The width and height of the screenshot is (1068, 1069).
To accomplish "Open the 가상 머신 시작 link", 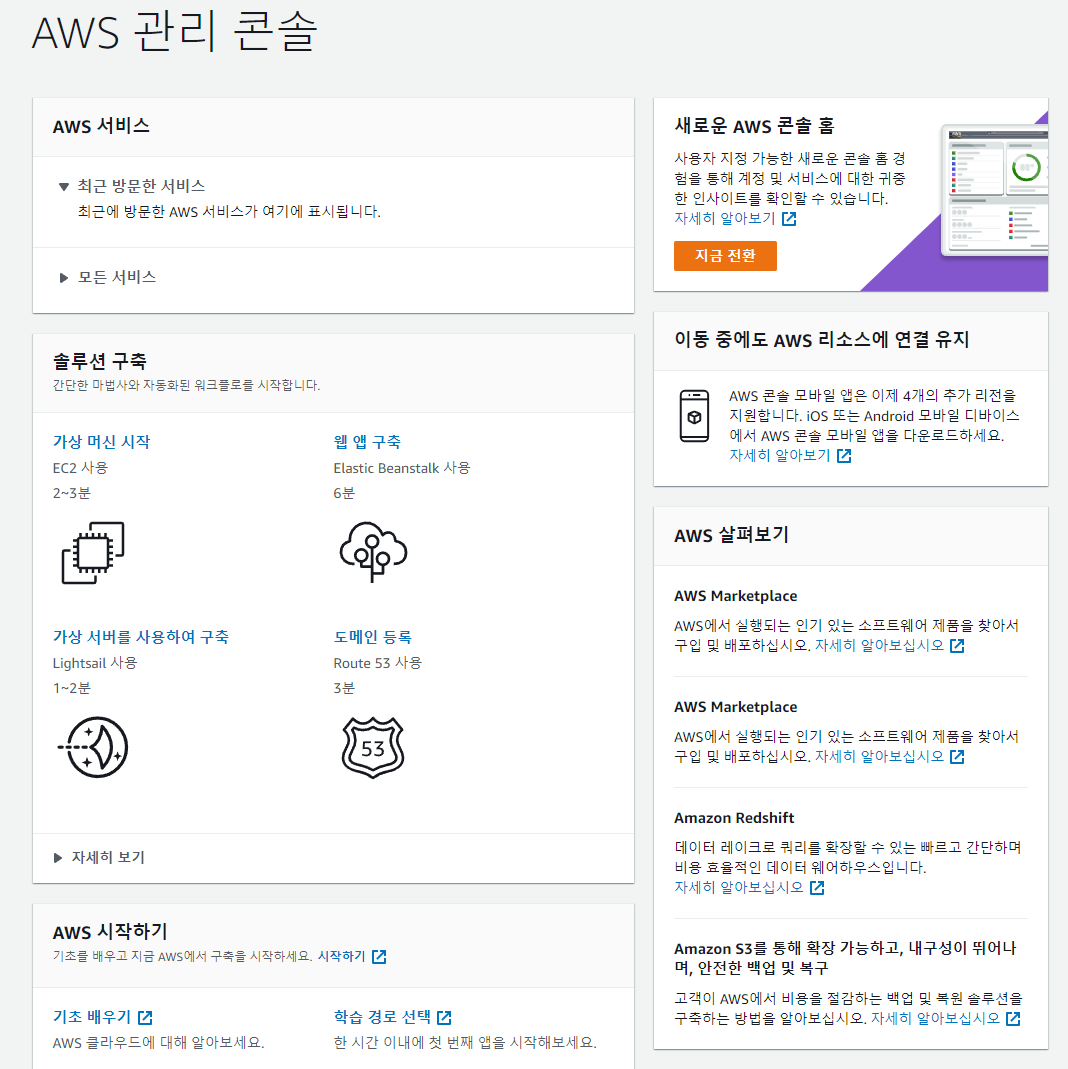I will (102, 442).
